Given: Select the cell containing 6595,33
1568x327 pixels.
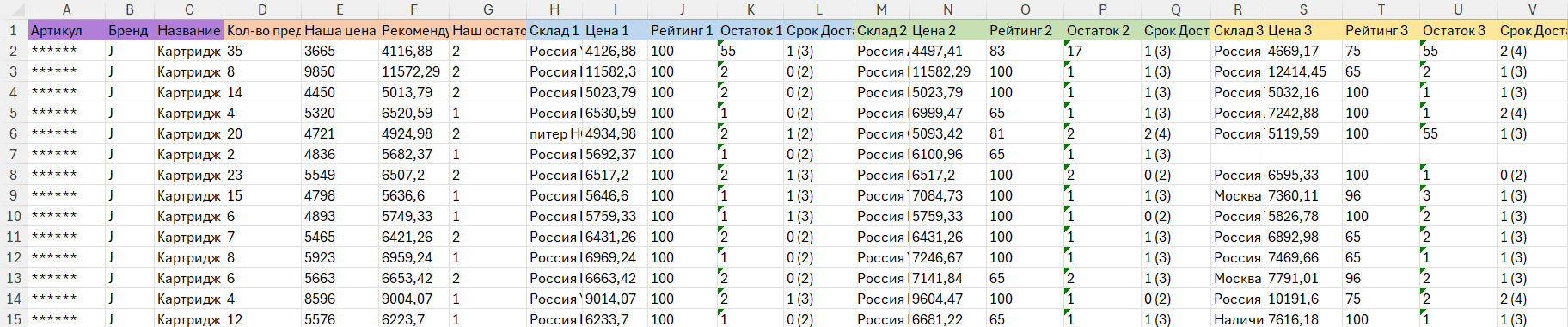Looking at the screenshot, I should [1303, 175].
